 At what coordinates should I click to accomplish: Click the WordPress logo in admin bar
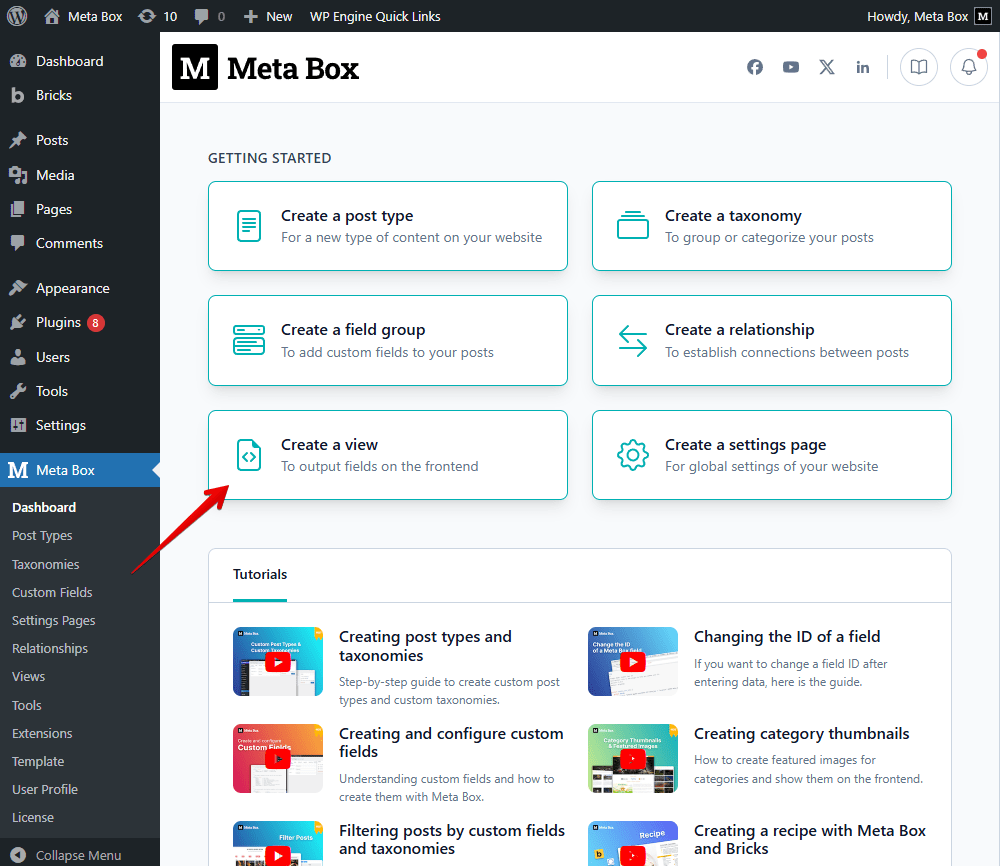(16, 16)
